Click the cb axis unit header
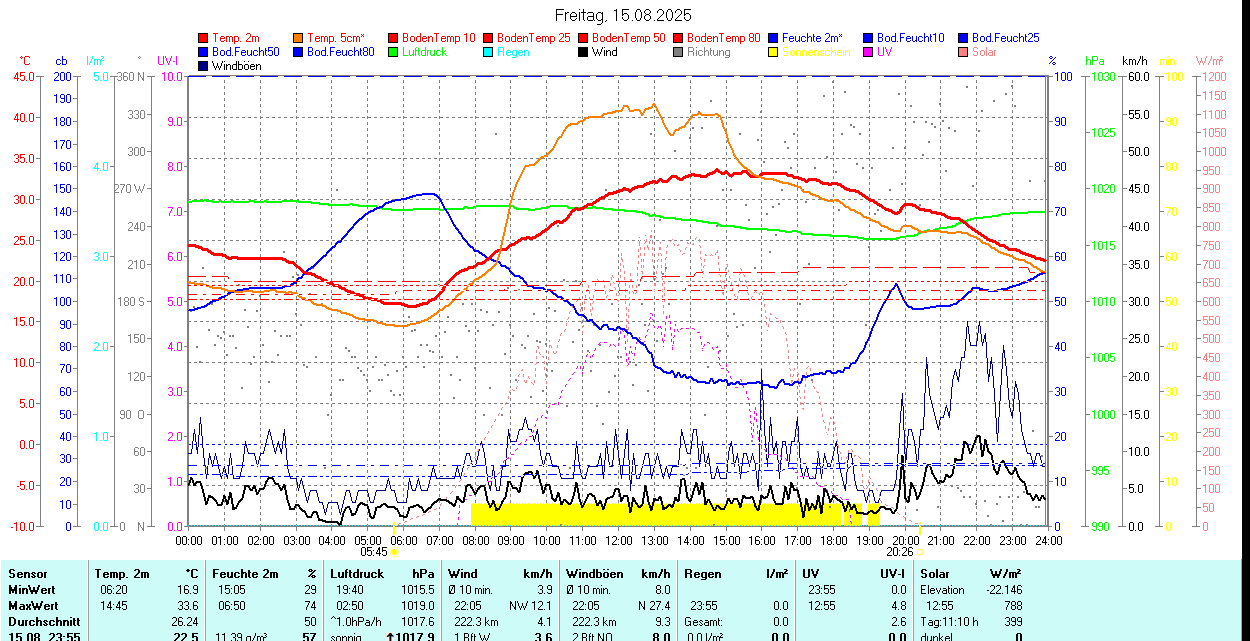Screen dimensions: 1250x641 click(x=62, y=61)
